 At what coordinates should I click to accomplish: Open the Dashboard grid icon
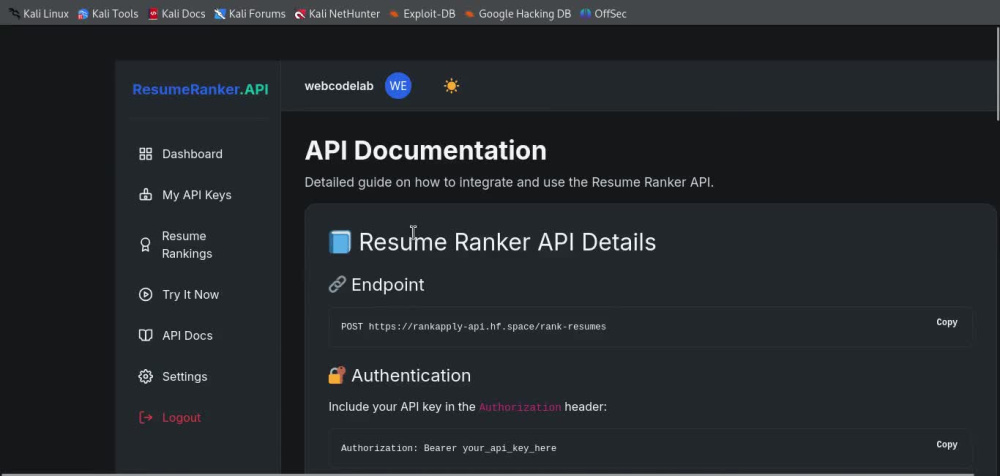coord(145,154)
